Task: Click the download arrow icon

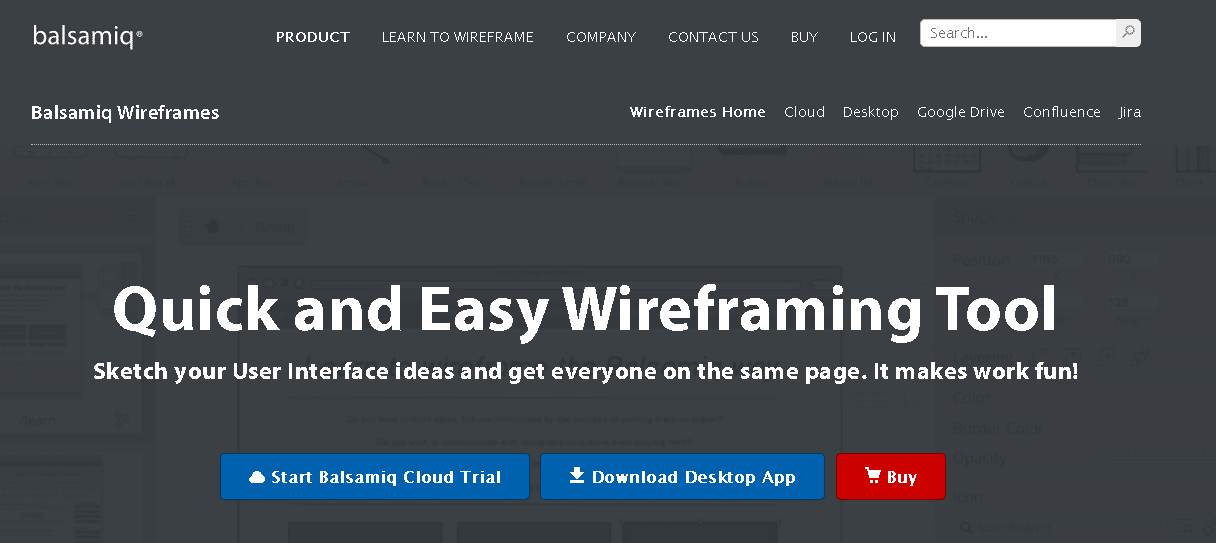Action: click(577, 476)
